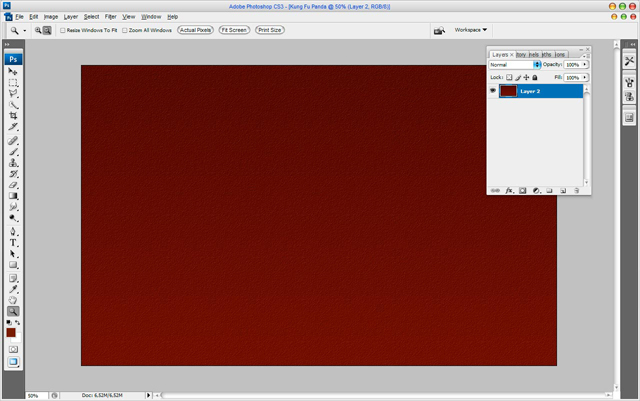Open the File menu
This screenshot has height=401, width=640.
coord(19,17)
